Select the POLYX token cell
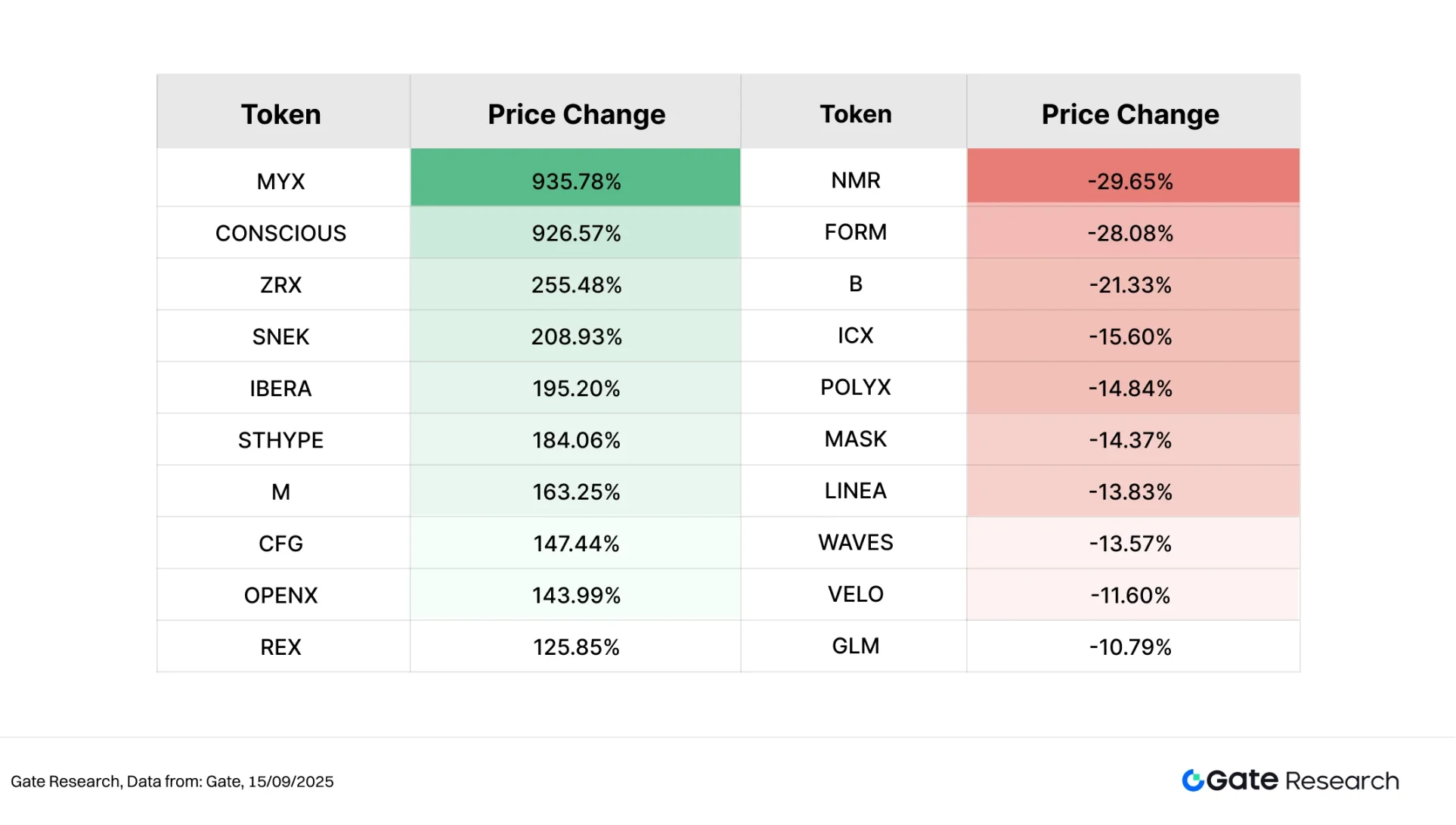This screenshot has height=825, width=1456. coord(856,387)
